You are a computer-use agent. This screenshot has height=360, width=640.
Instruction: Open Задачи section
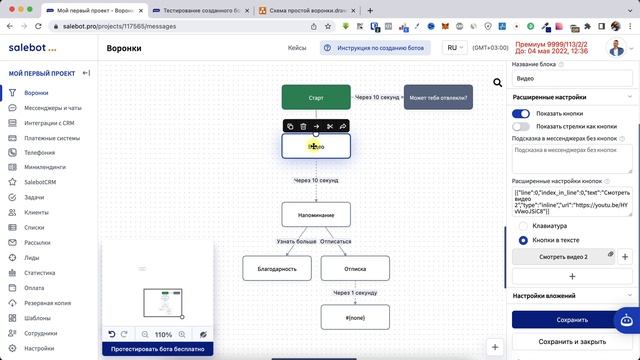(x=34, y=198)
